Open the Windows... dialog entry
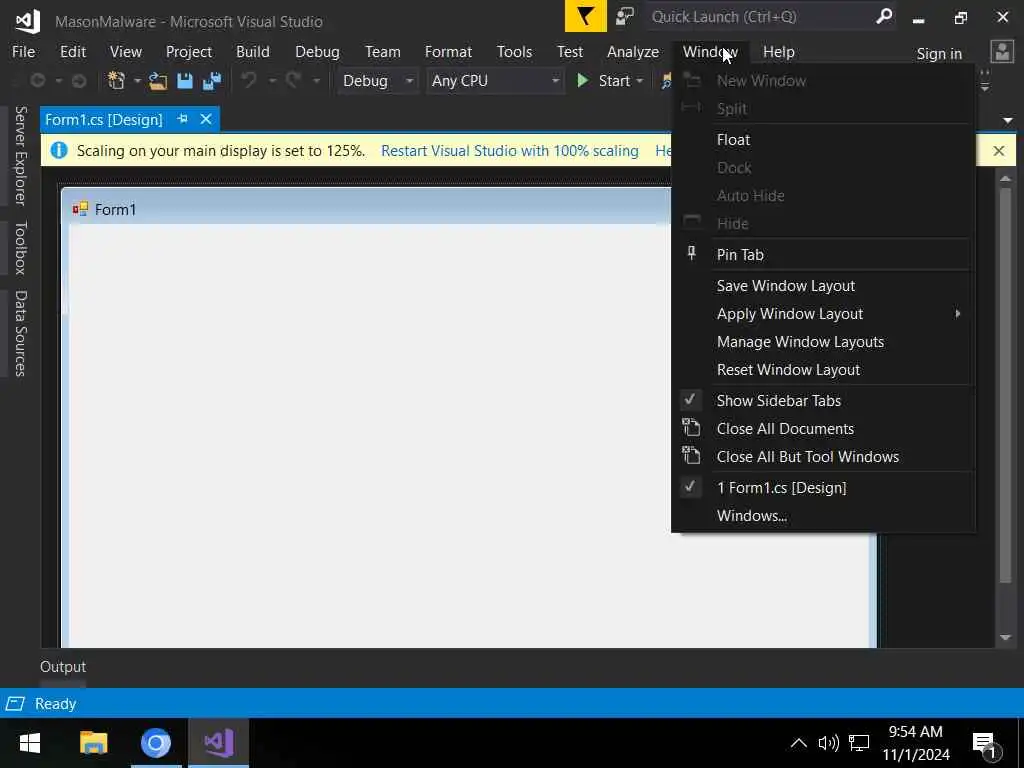 click(x=823, y=515)
